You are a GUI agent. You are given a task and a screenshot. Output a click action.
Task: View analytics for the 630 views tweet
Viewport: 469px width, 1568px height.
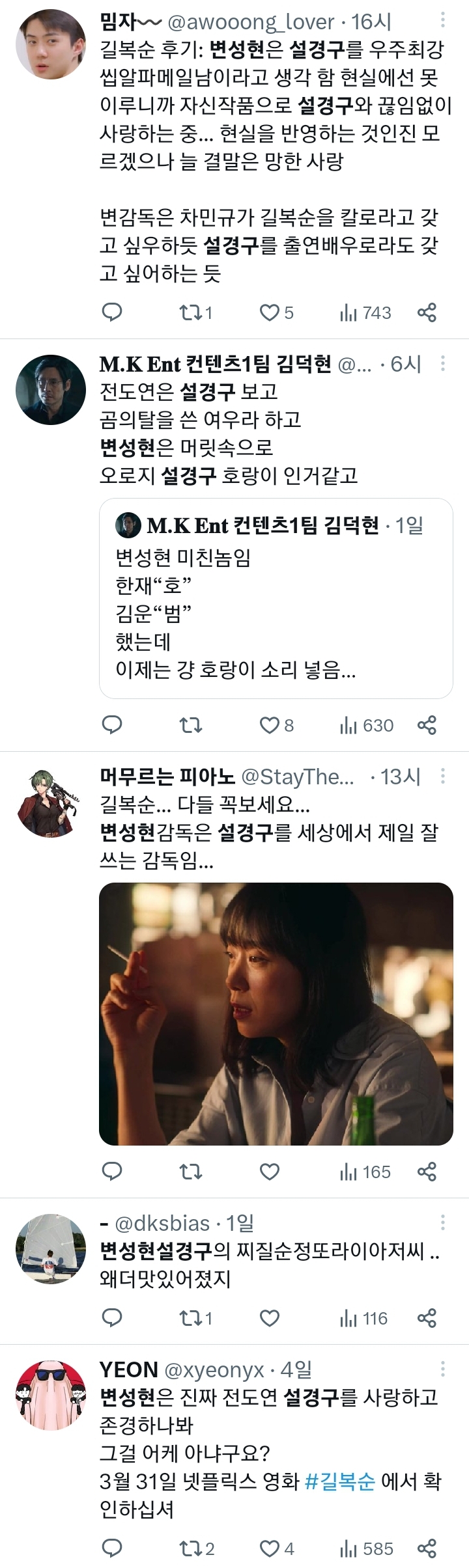(x=366, y=725)
